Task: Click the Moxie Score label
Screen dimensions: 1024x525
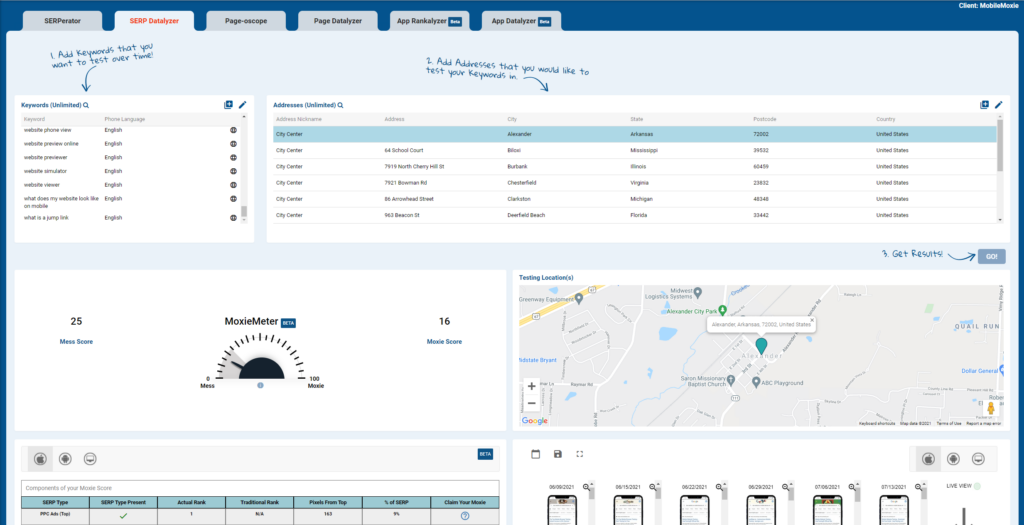Action: click(444, 342)
